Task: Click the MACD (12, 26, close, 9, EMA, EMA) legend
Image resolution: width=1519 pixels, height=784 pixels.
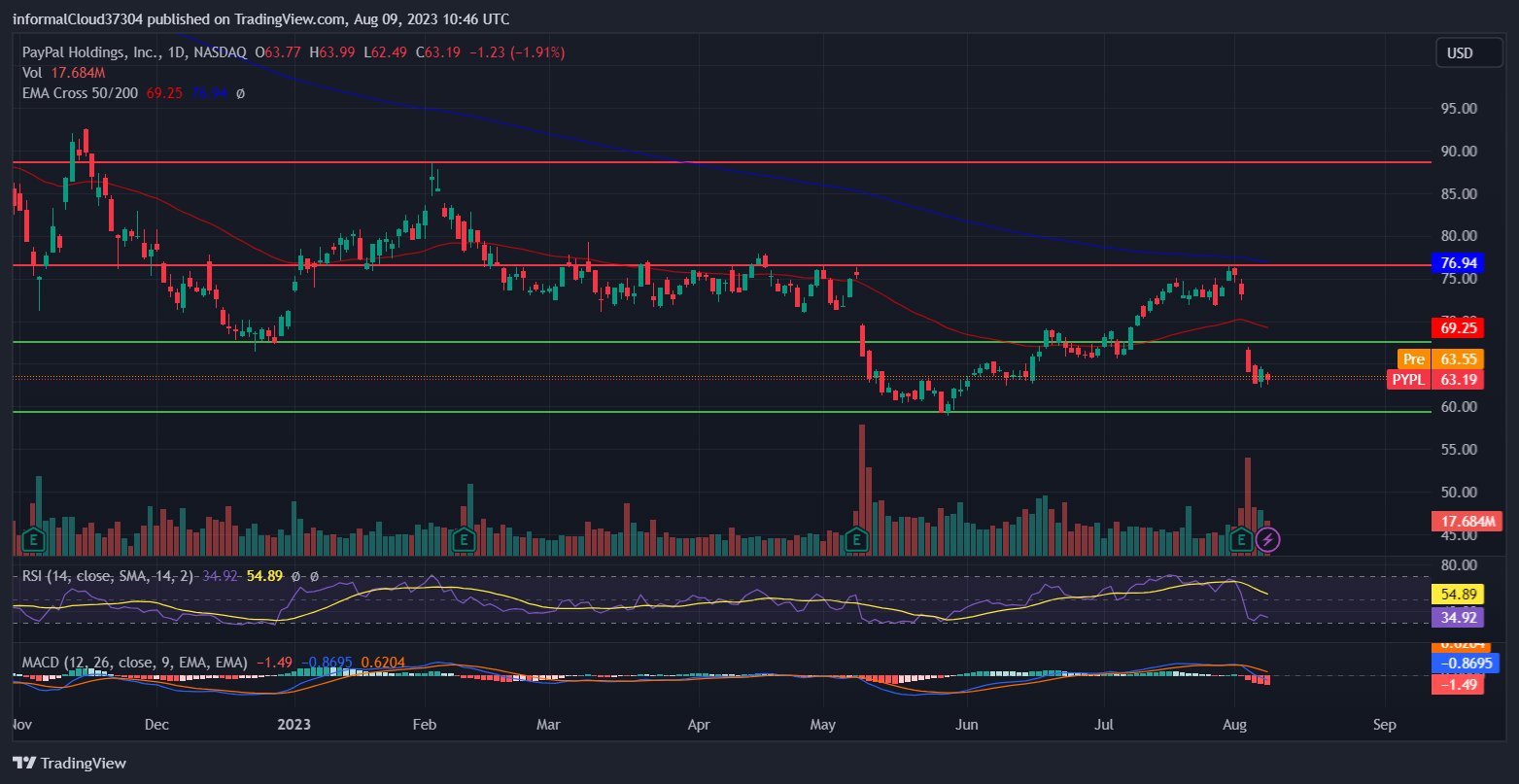Action: [135, 663]
